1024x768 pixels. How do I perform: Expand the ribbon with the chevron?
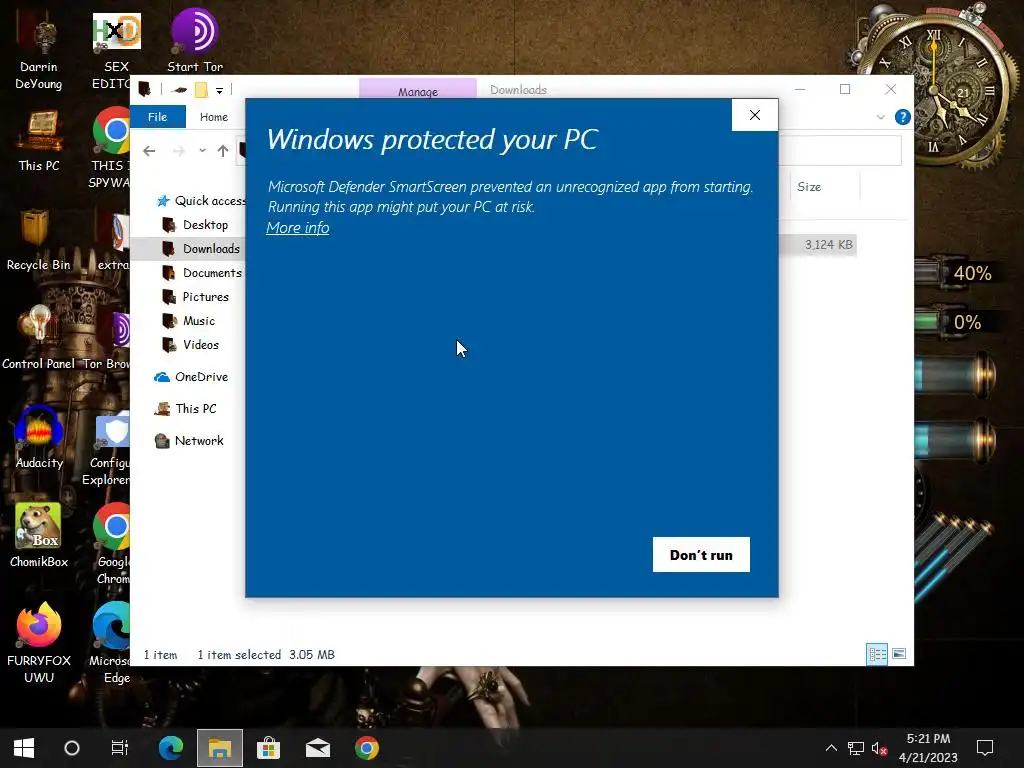[881, 117]
